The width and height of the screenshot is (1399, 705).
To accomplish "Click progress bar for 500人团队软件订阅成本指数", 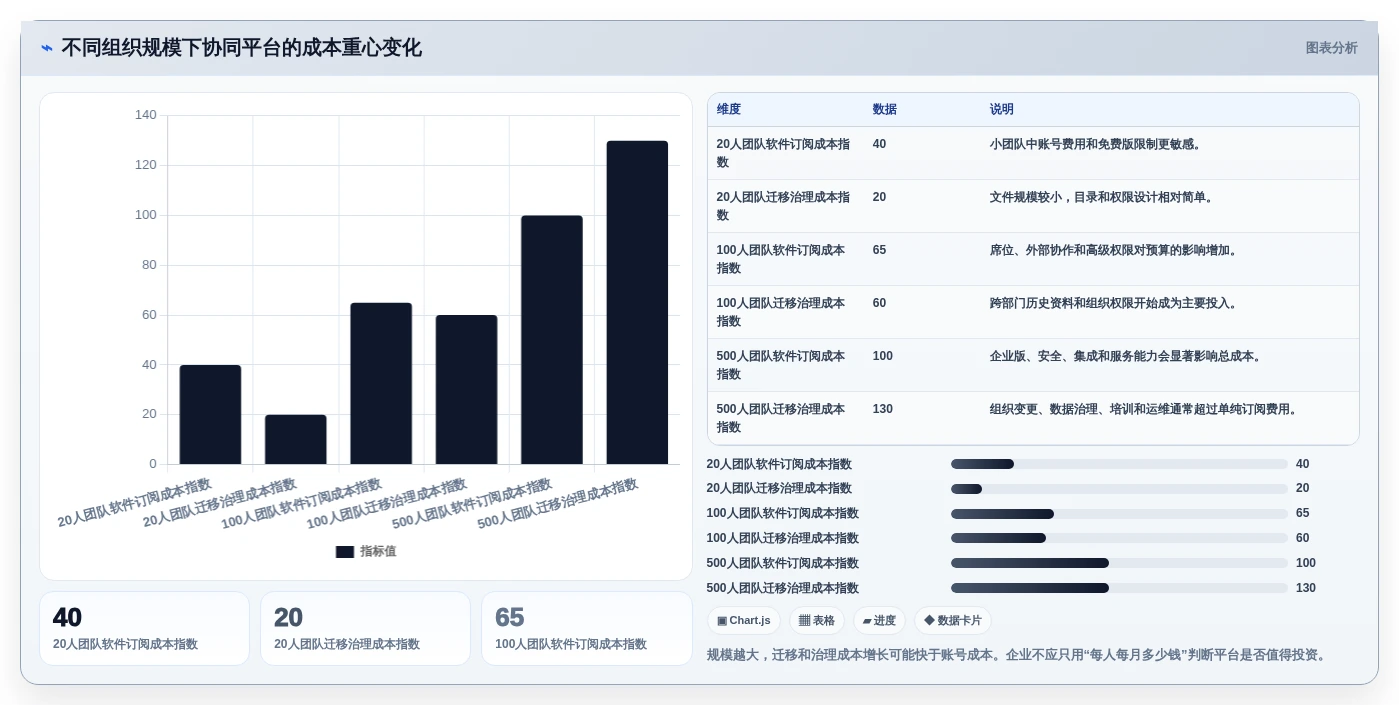I will click(x=1119, y=563).
